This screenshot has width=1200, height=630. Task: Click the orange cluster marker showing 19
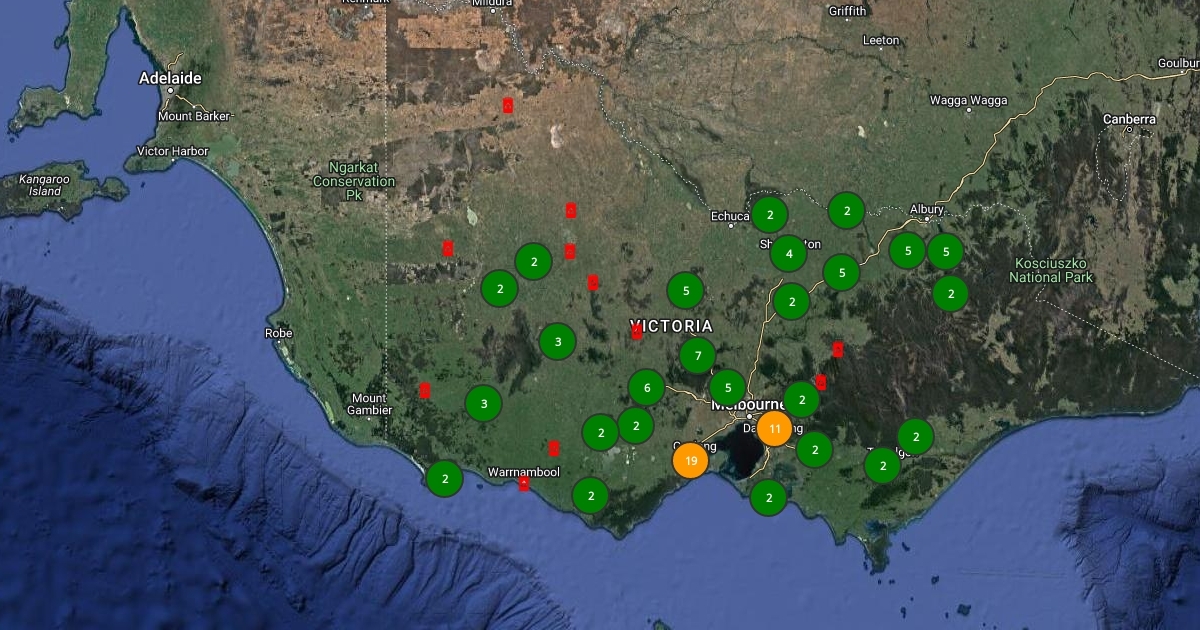pos(690,461)
